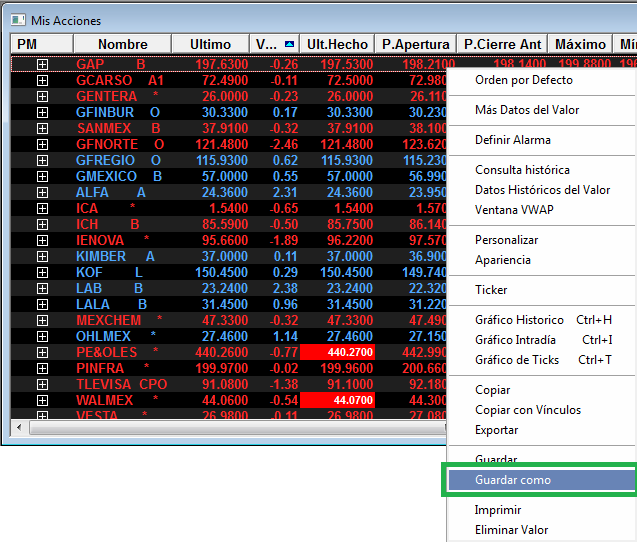Expand the GMEXICO B row
The width and height of the screenshot is (637, 547).
tap(42, 176)
